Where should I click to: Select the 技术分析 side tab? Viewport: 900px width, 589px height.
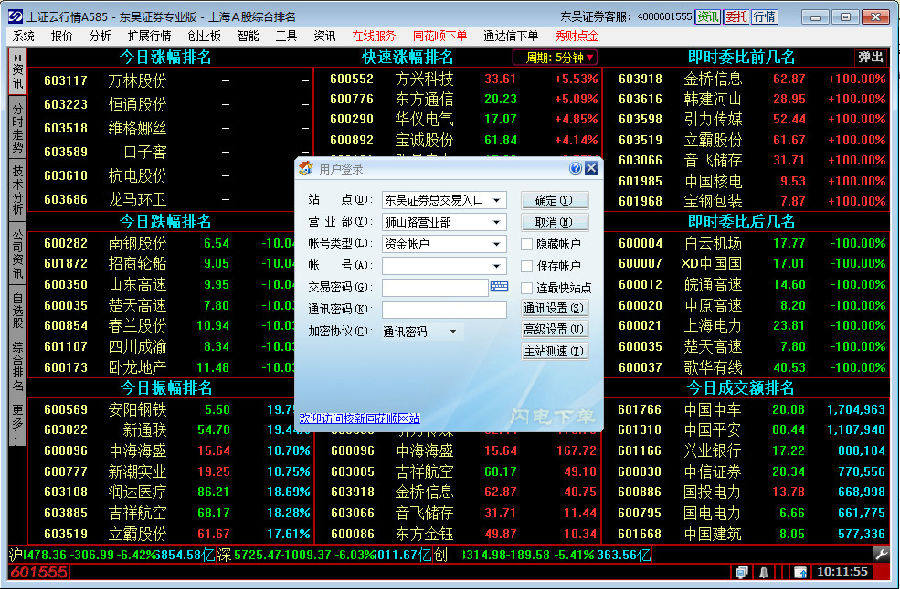click(17, 190)
